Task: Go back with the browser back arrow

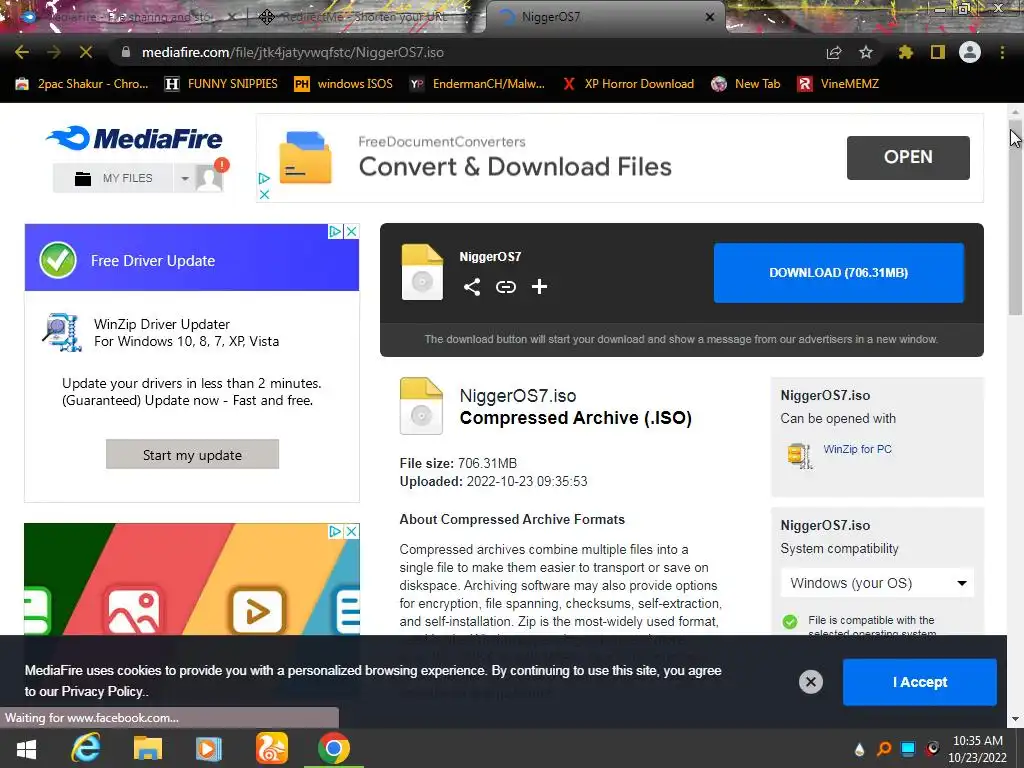Action: pyautogui.click(x=22, y=52)
